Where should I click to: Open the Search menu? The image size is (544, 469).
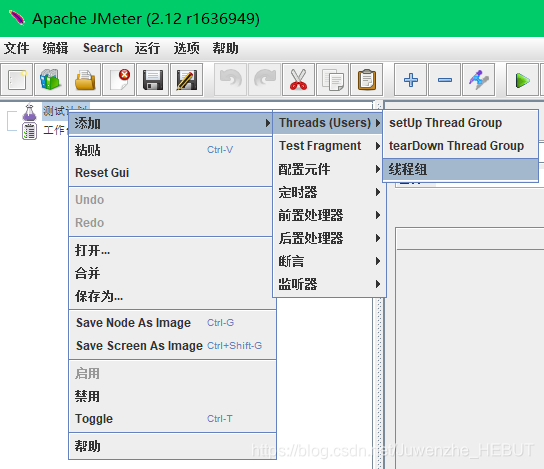pyautogui.click(x=103, y=48)
